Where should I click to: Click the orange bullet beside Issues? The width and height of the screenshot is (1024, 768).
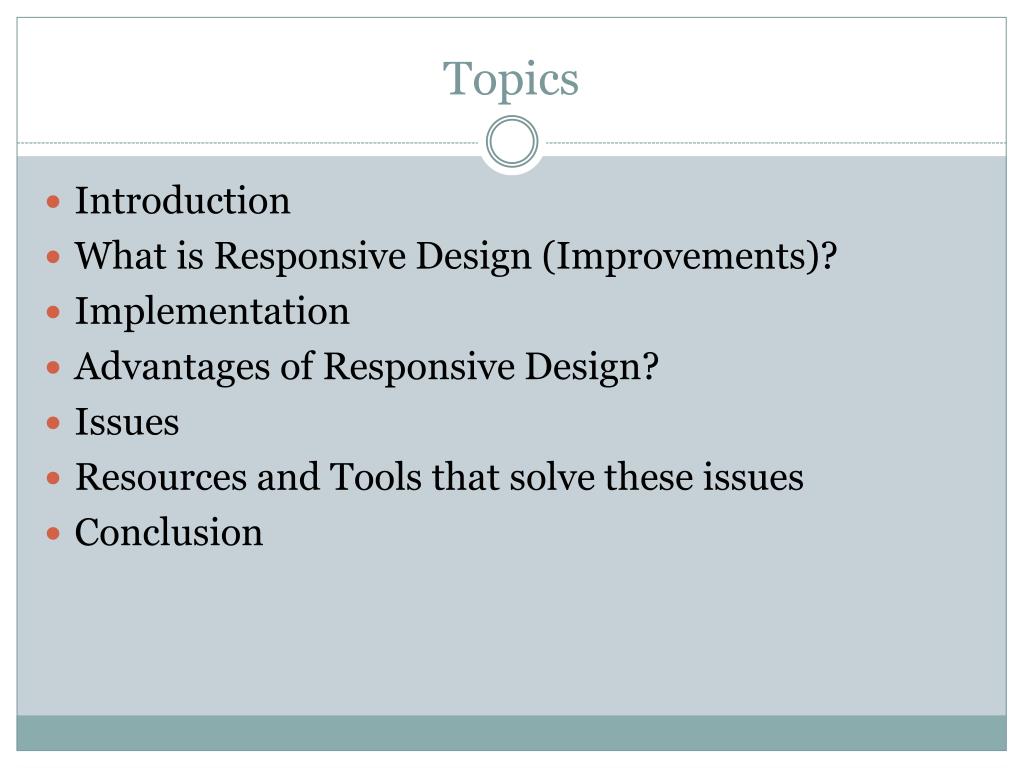point(54,423)
